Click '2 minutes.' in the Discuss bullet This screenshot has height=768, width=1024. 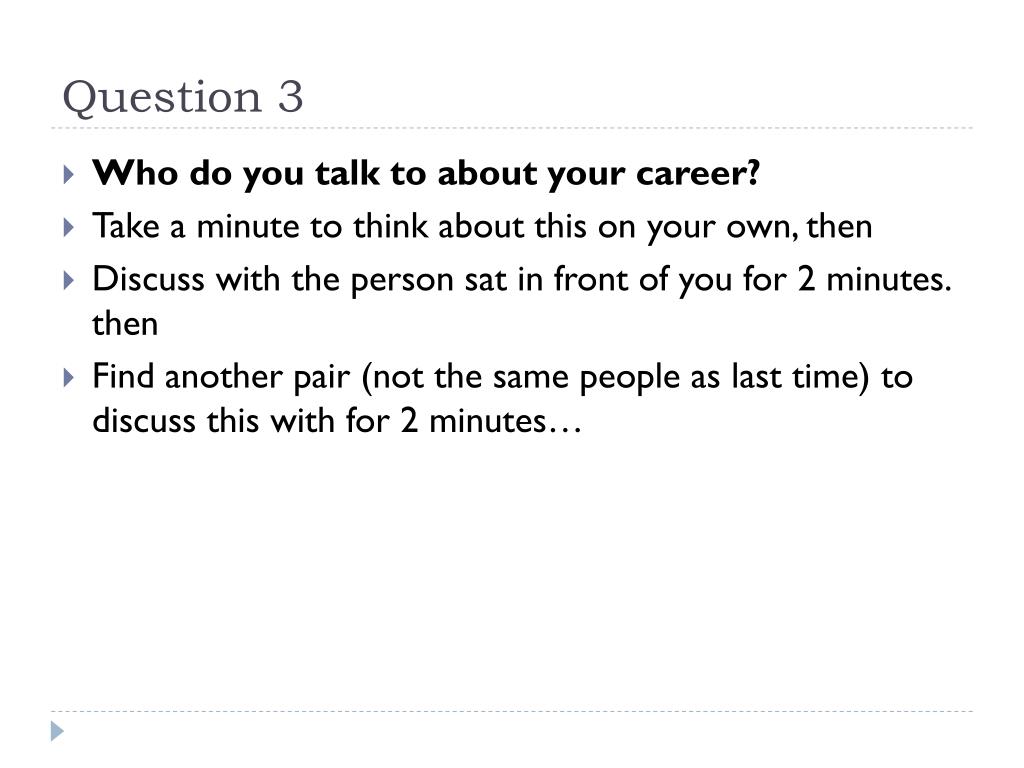pos(874,280)
